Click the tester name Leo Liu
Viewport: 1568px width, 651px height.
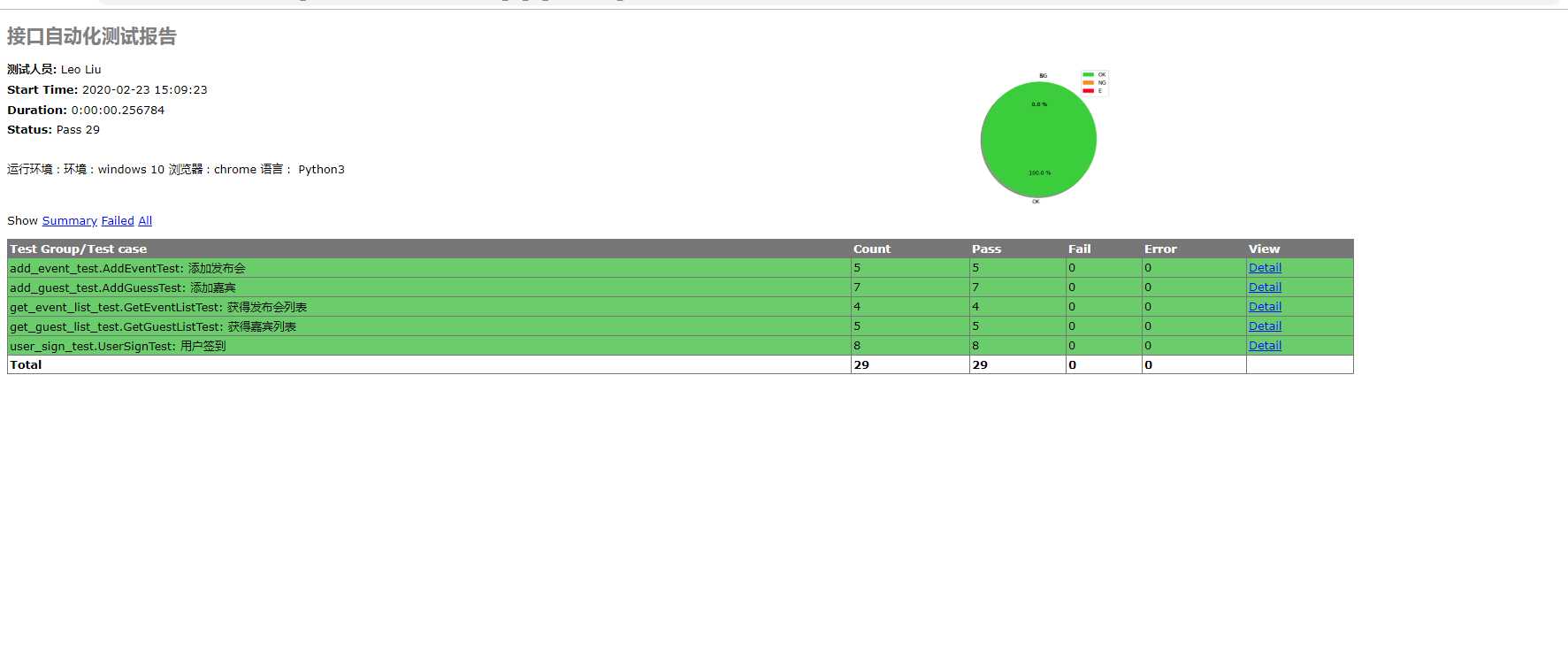(x=80, y=70)
